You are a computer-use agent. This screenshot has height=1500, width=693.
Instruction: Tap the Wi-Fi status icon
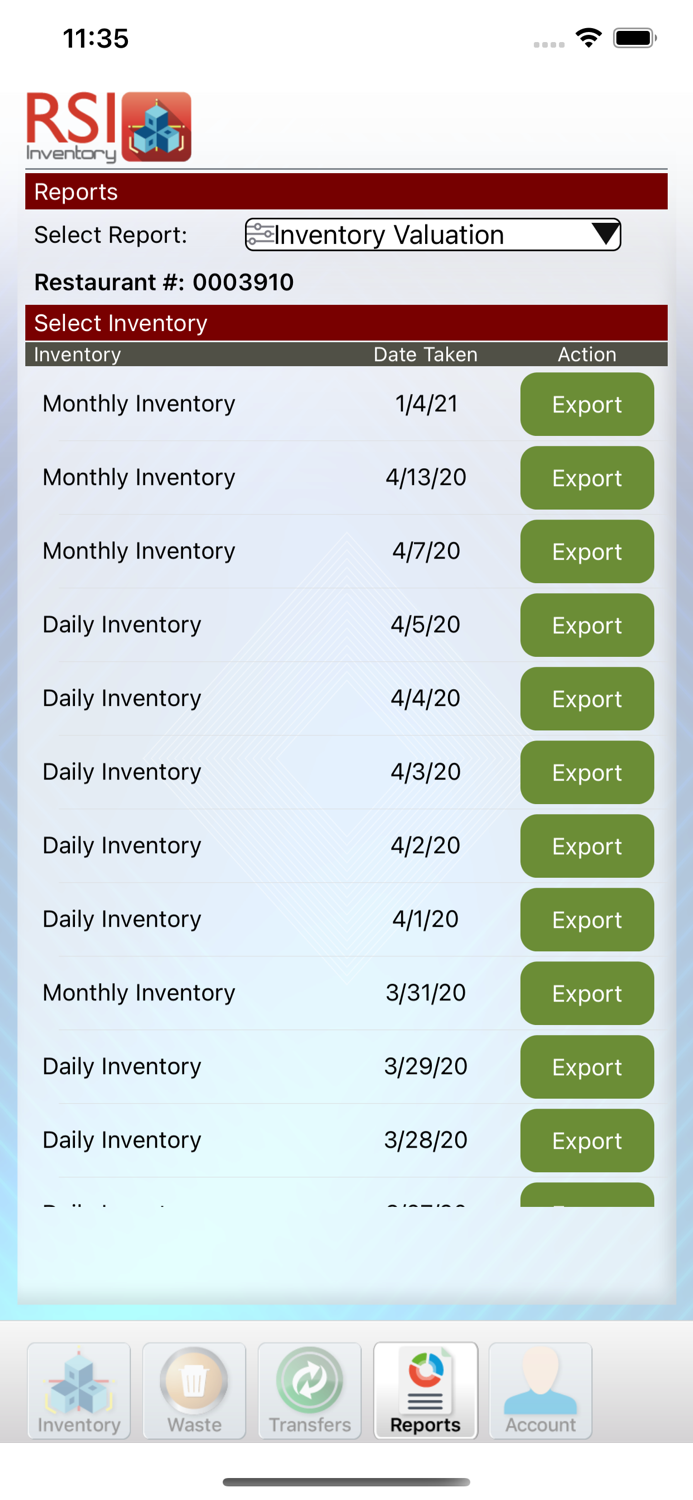(588, 37)
